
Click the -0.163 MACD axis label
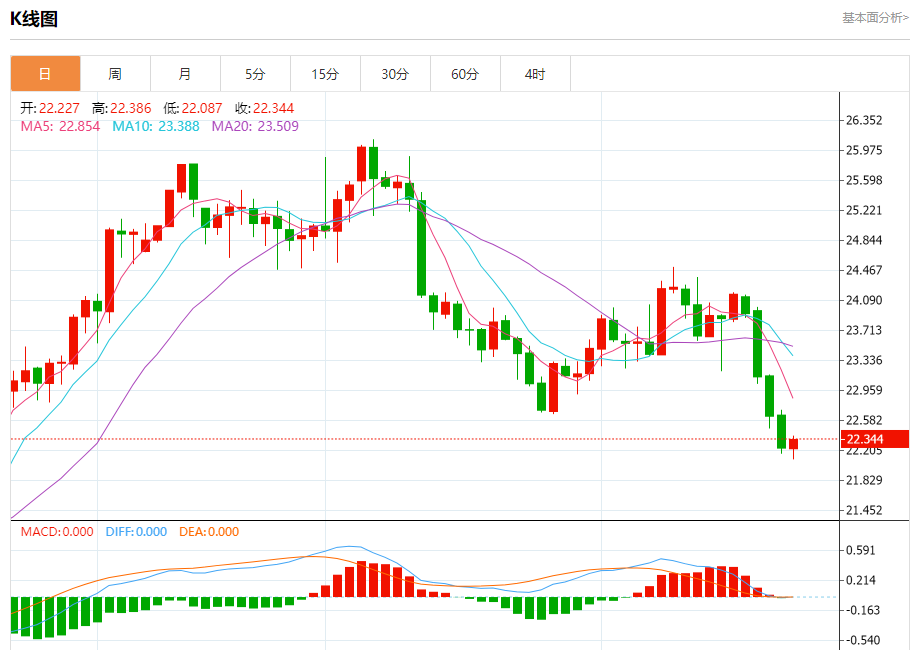[861, 610]
